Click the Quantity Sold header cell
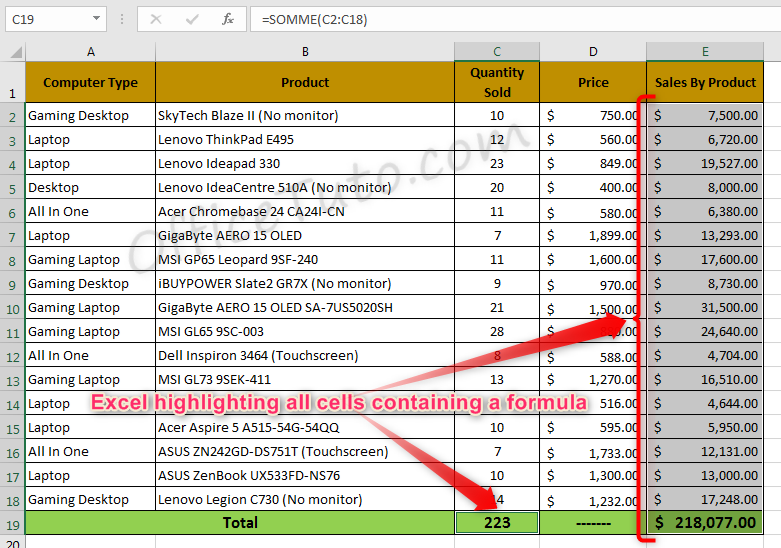Viewport: 781px width, 548px height. pyautogui.click(x=497, y=82)
